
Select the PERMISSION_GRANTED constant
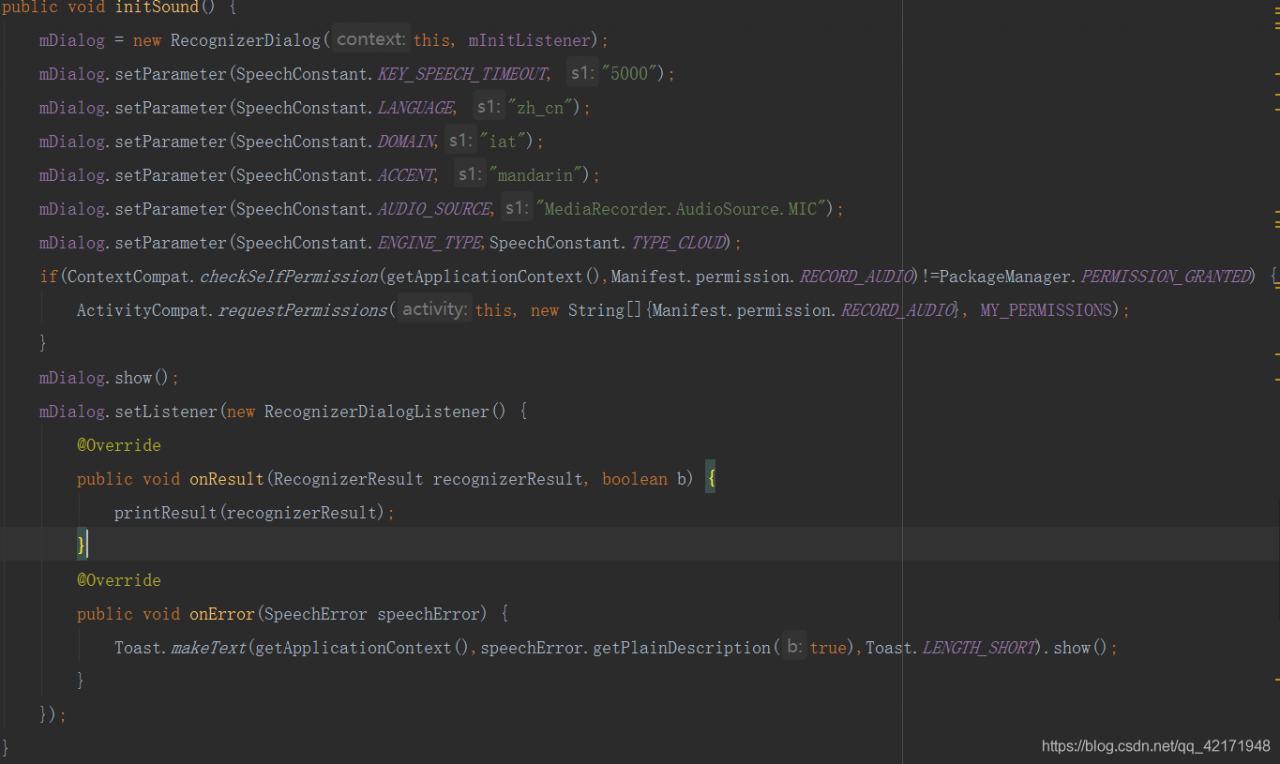tap(1167, 277)
